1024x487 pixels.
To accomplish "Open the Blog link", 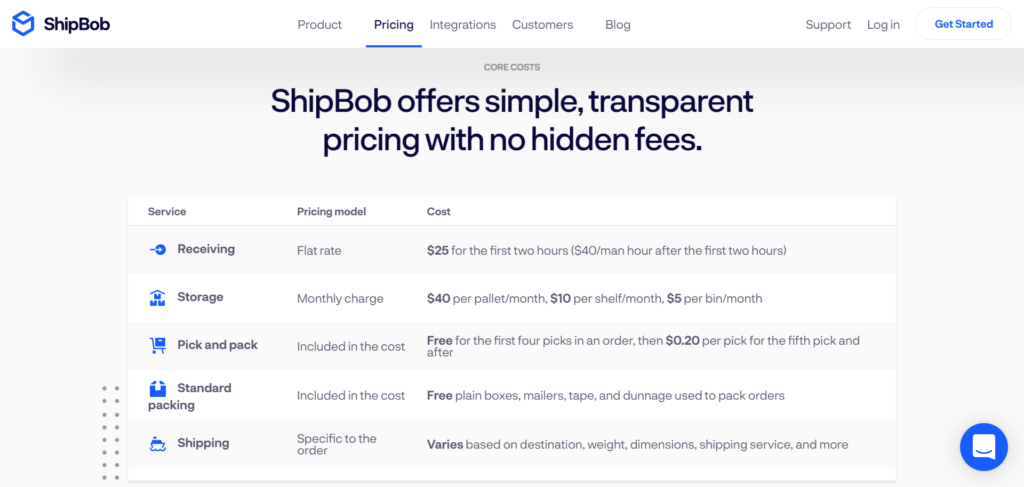I will click(x=618, y=25).
